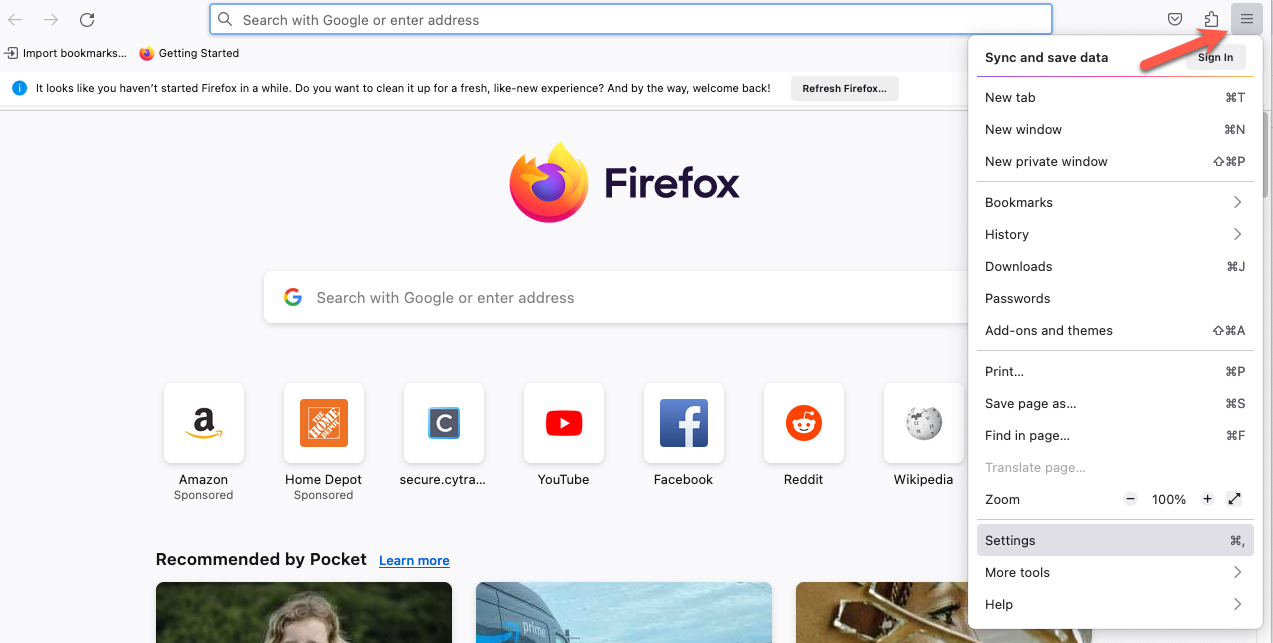Open the Facebook shortcut tile
1273x643 pixels.
pyautogui.click(x=684, y=423)
